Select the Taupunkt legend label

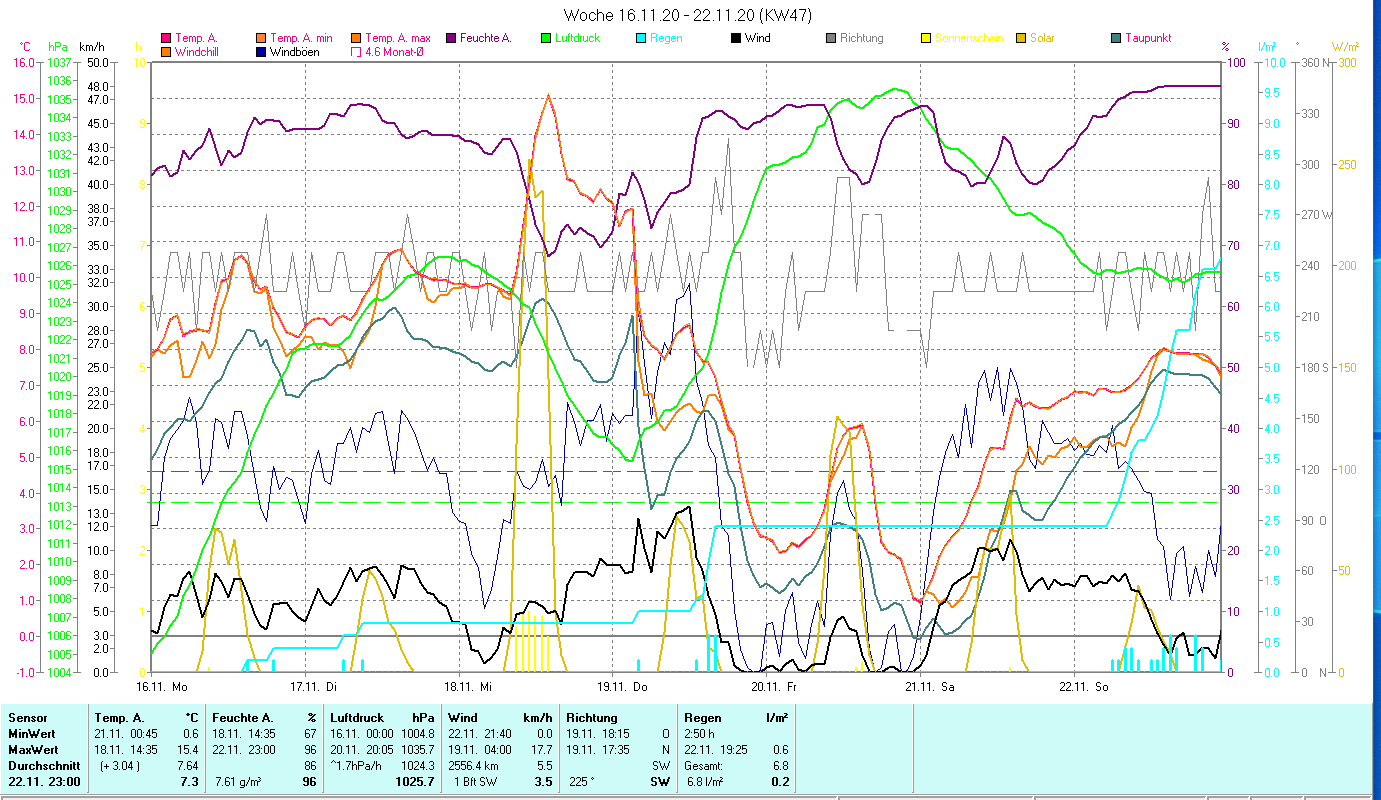[x=1148, y=38]
